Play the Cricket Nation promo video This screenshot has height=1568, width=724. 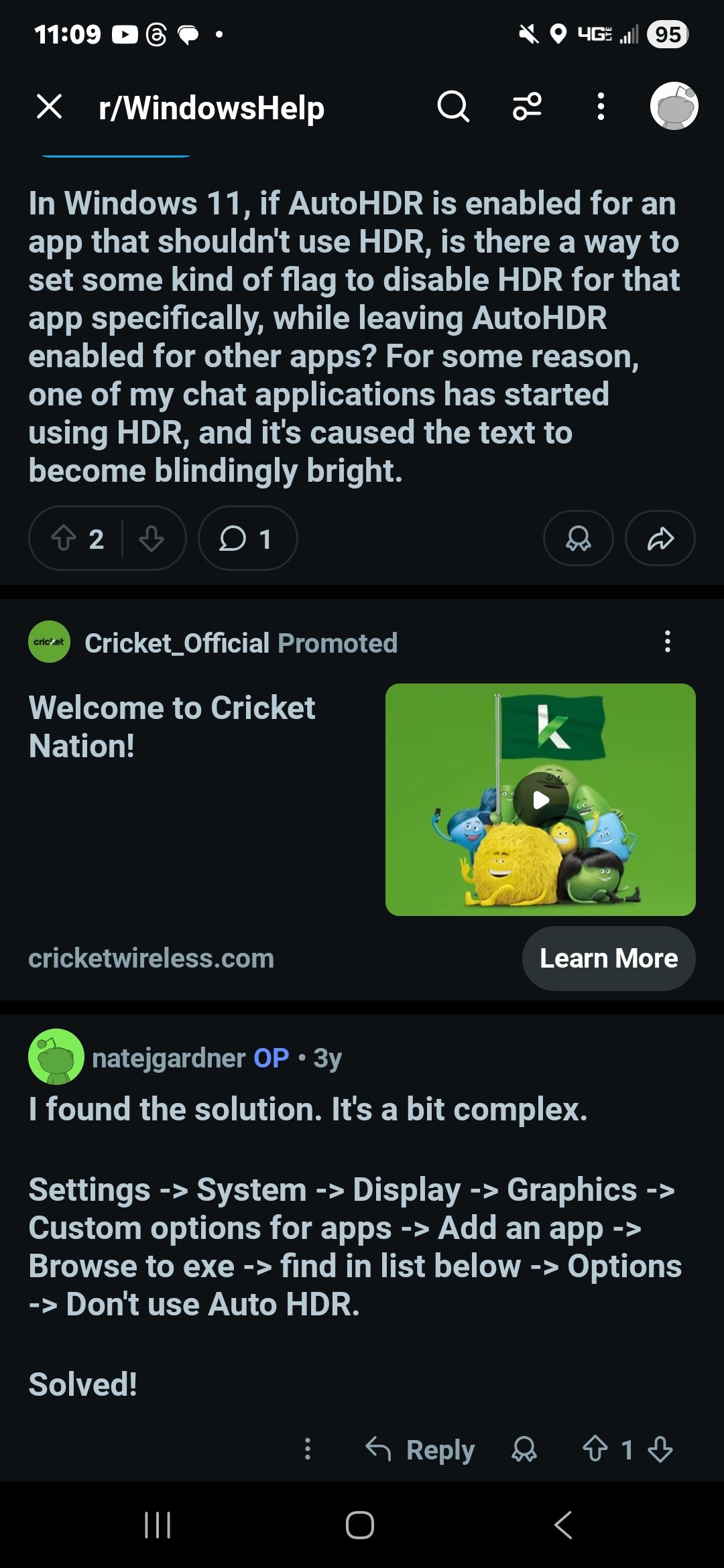(x=540, y=799)
